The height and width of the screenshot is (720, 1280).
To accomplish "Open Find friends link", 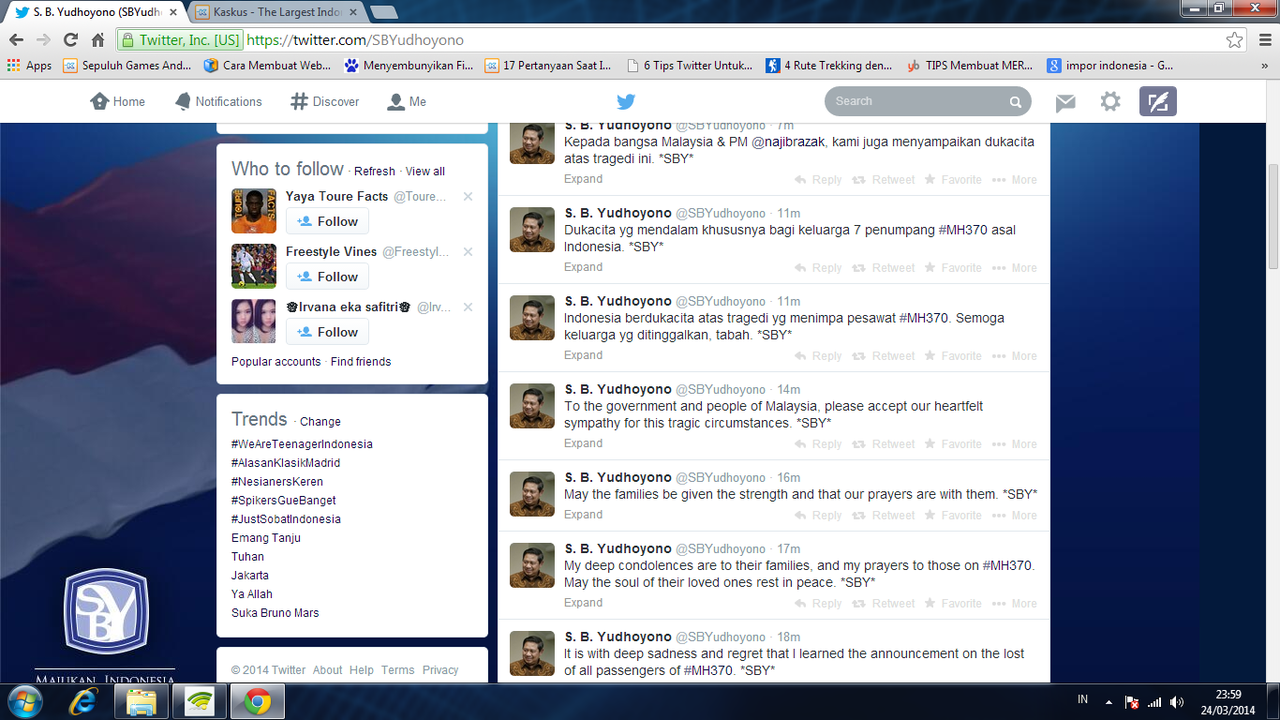I will (361, 361).
